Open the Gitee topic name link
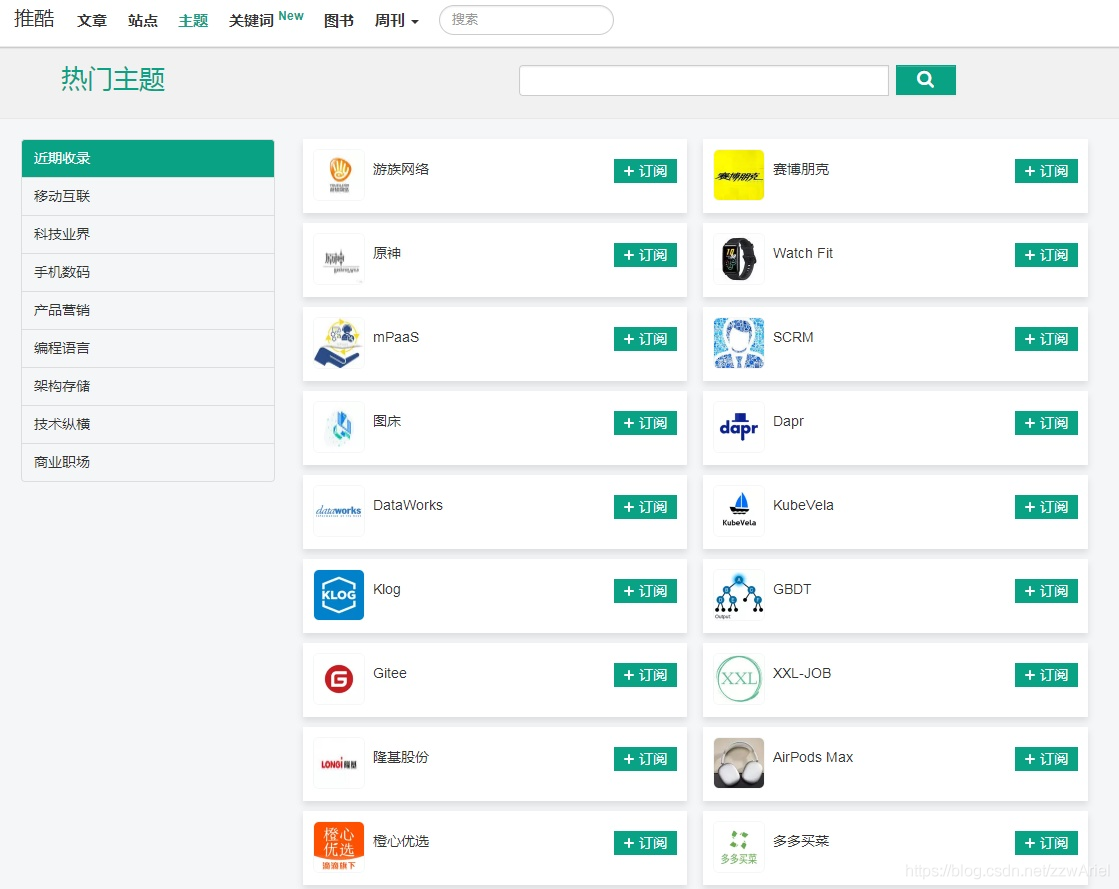Screen dimensions: 1119x889 coord(390,674)
